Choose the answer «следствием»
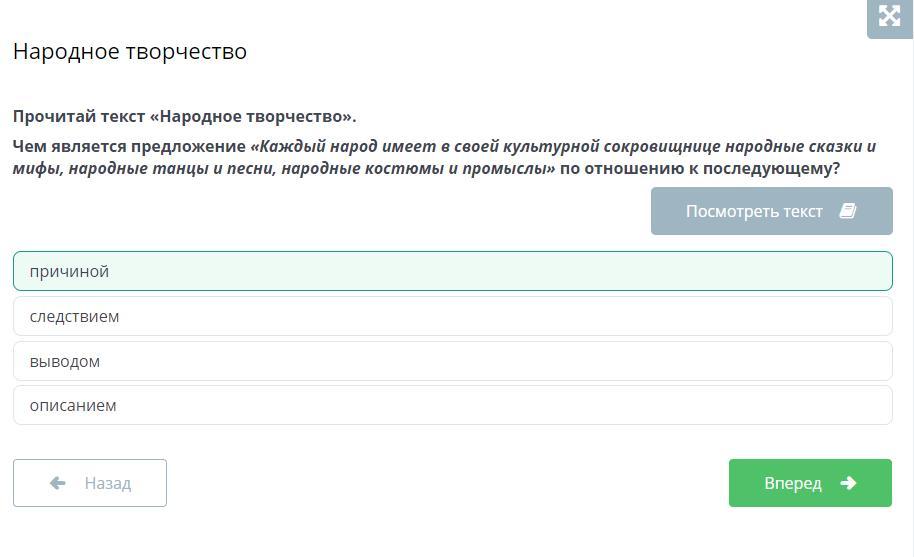Image resolution: width=914 pixels, height=557 pixels. [x=452, y=316]
